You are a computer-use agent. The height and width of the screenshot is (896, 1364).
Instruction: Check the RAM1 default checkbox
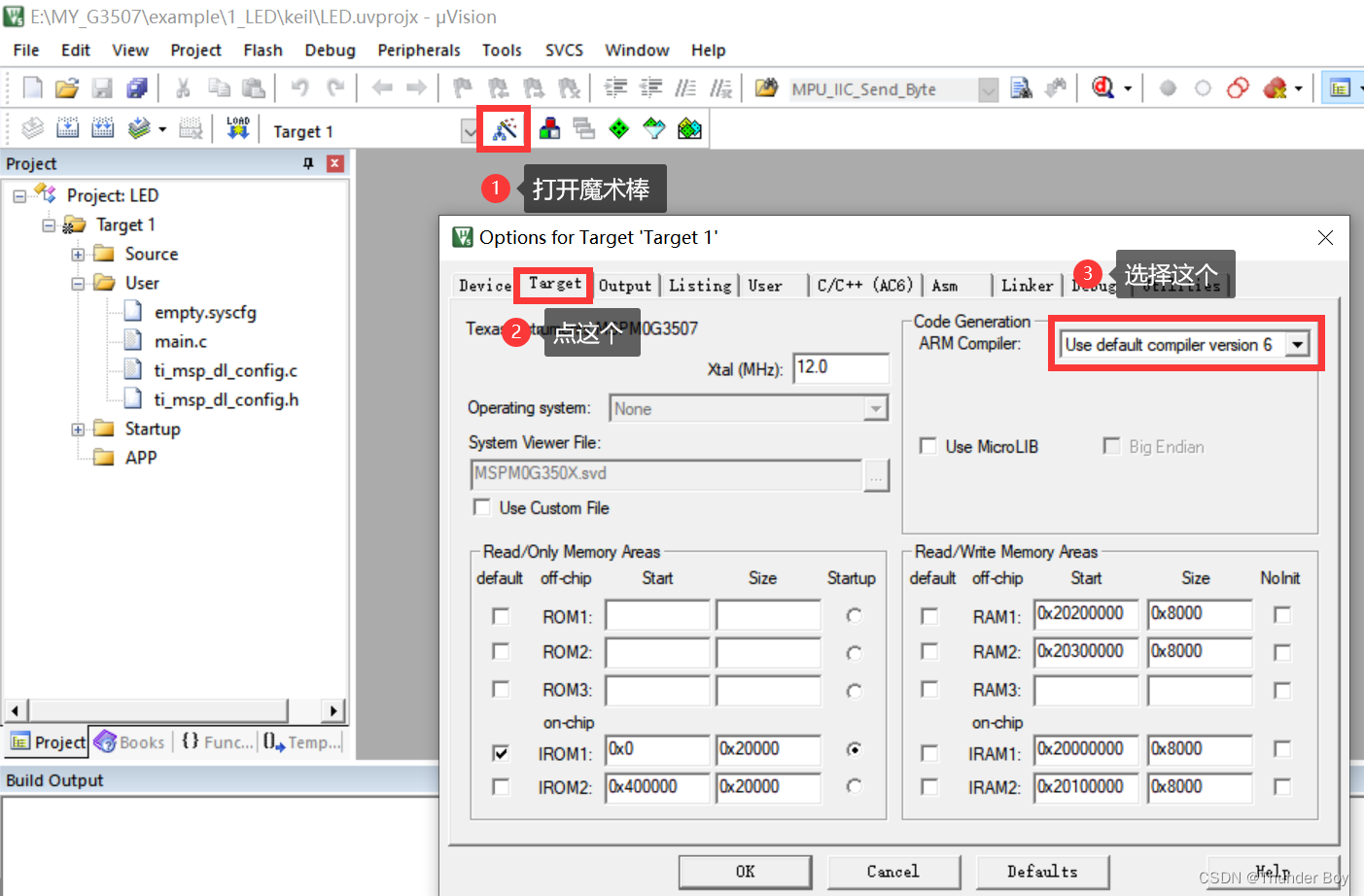tap(929, 616)
